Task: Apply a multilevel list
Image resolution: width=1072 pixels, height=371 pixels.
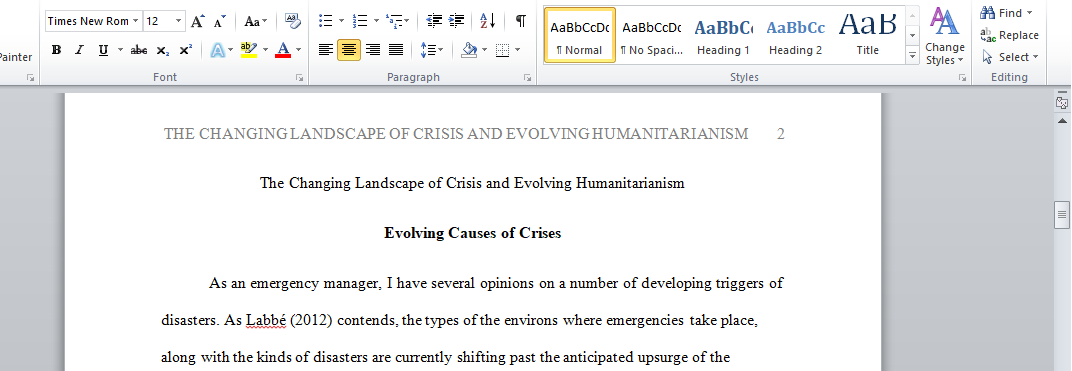Action: [394, 21]
